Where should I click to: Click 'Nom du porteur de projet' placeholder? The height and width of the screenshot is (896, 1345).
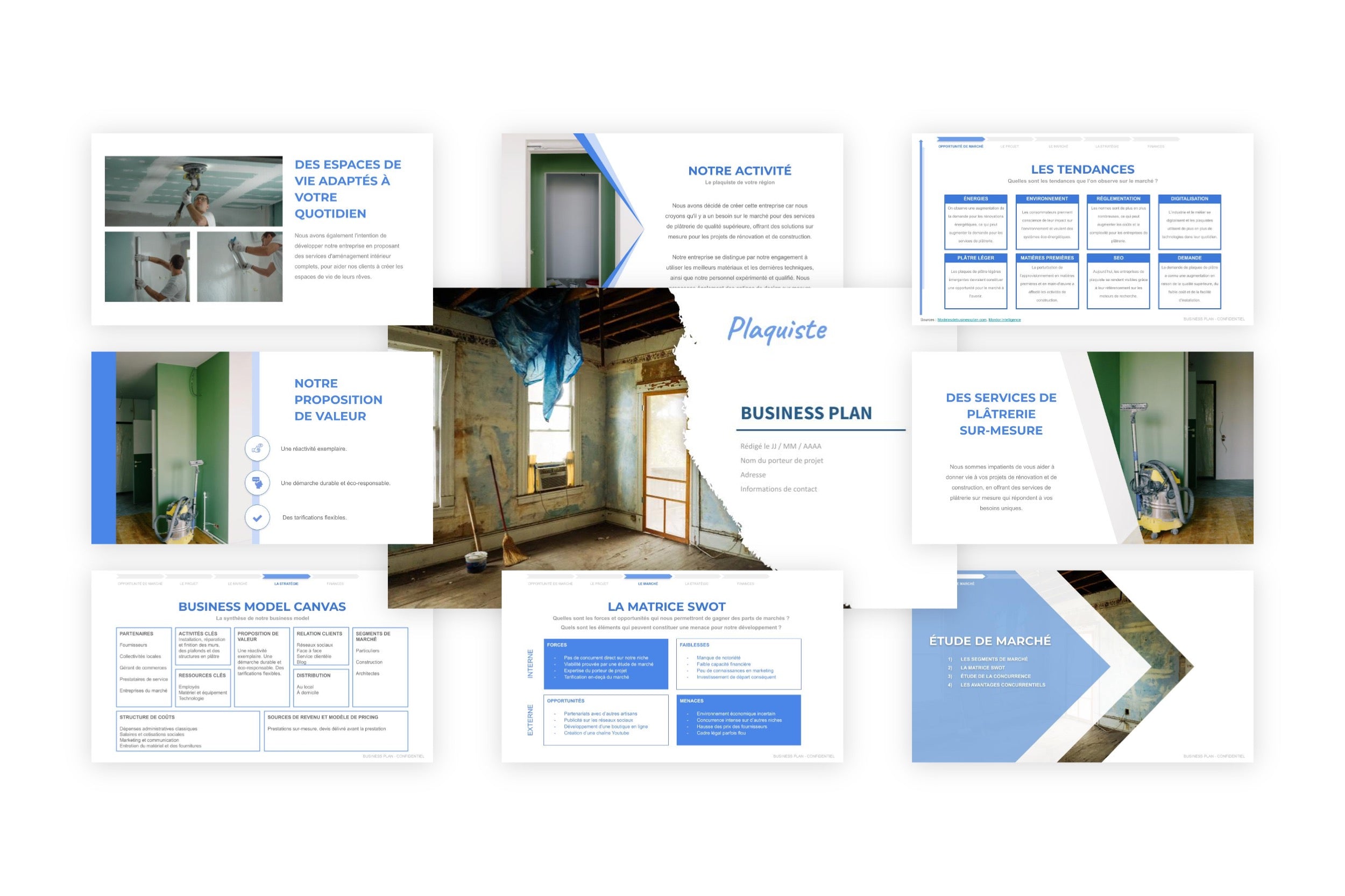point(781,460)
